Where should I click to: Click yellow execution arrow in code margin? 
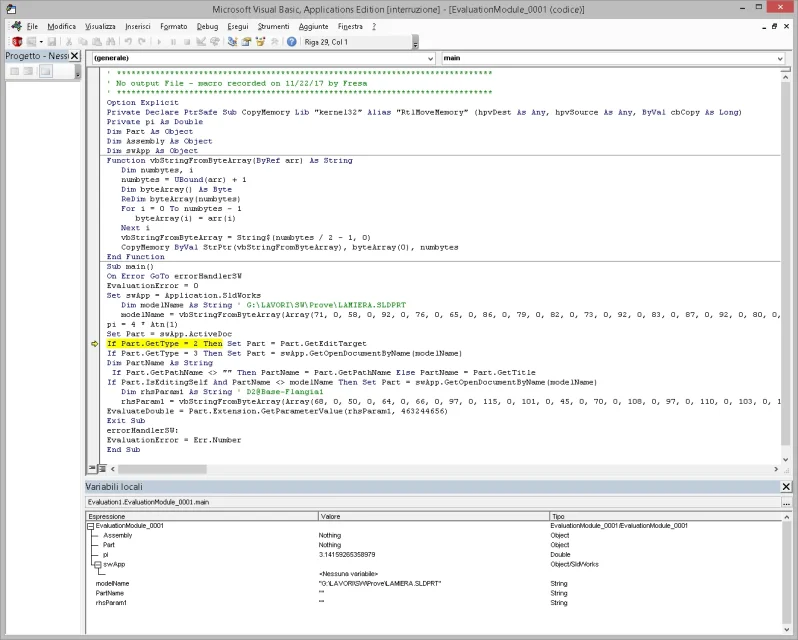click(94, 344)
